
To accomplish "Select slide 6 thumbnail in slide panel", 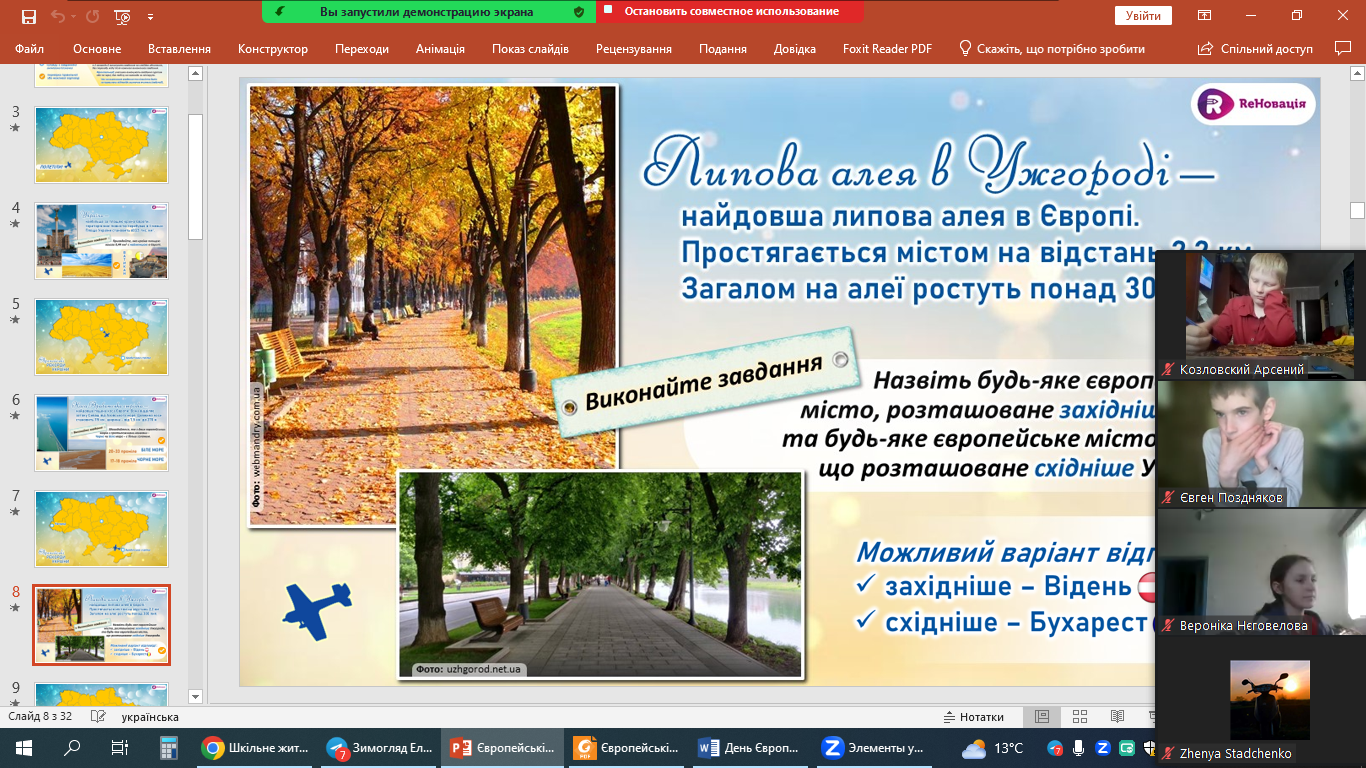I will (101, 432).
